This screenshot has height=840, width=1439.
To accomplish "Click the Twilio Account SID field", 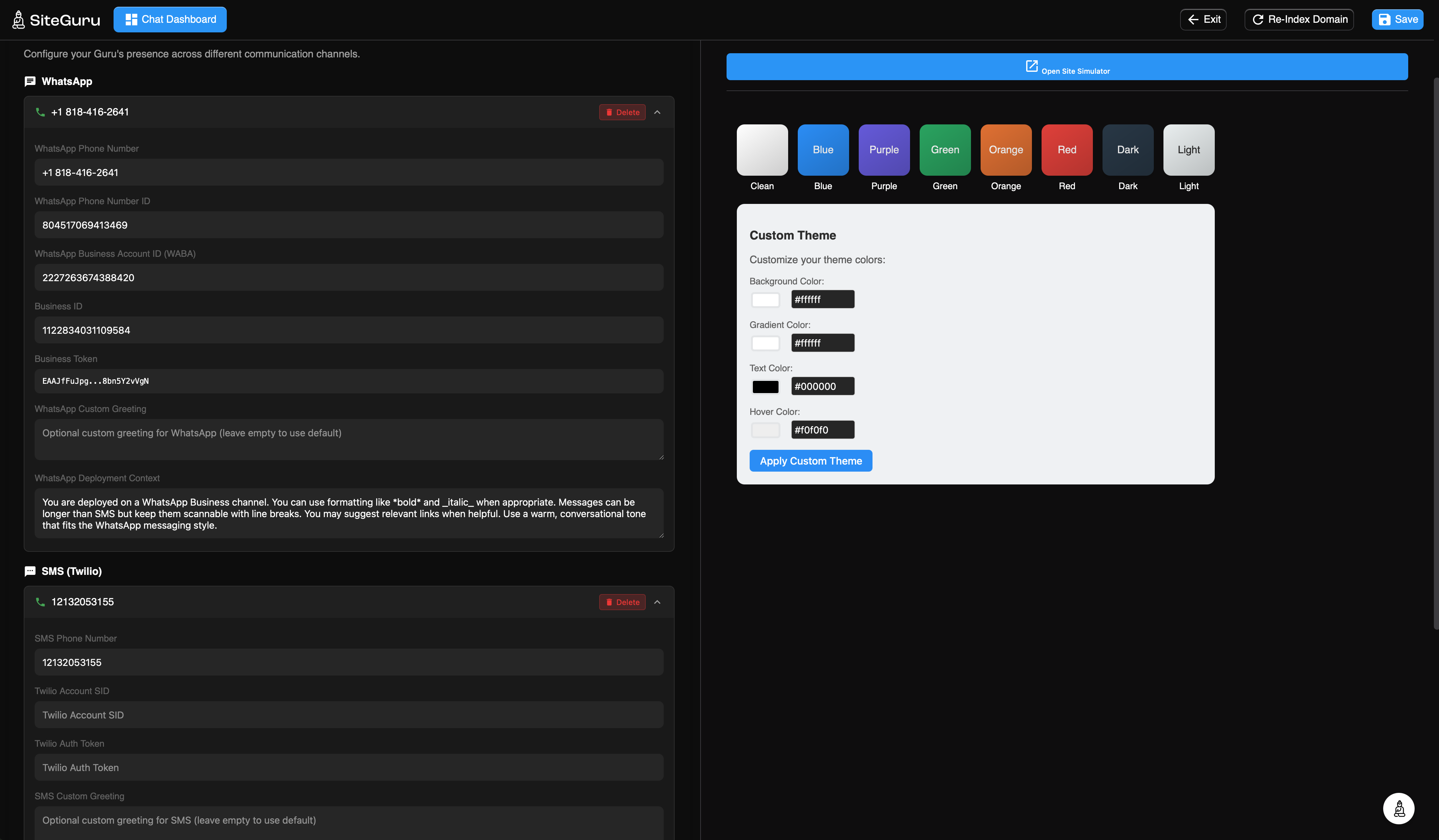I will 348,715.
